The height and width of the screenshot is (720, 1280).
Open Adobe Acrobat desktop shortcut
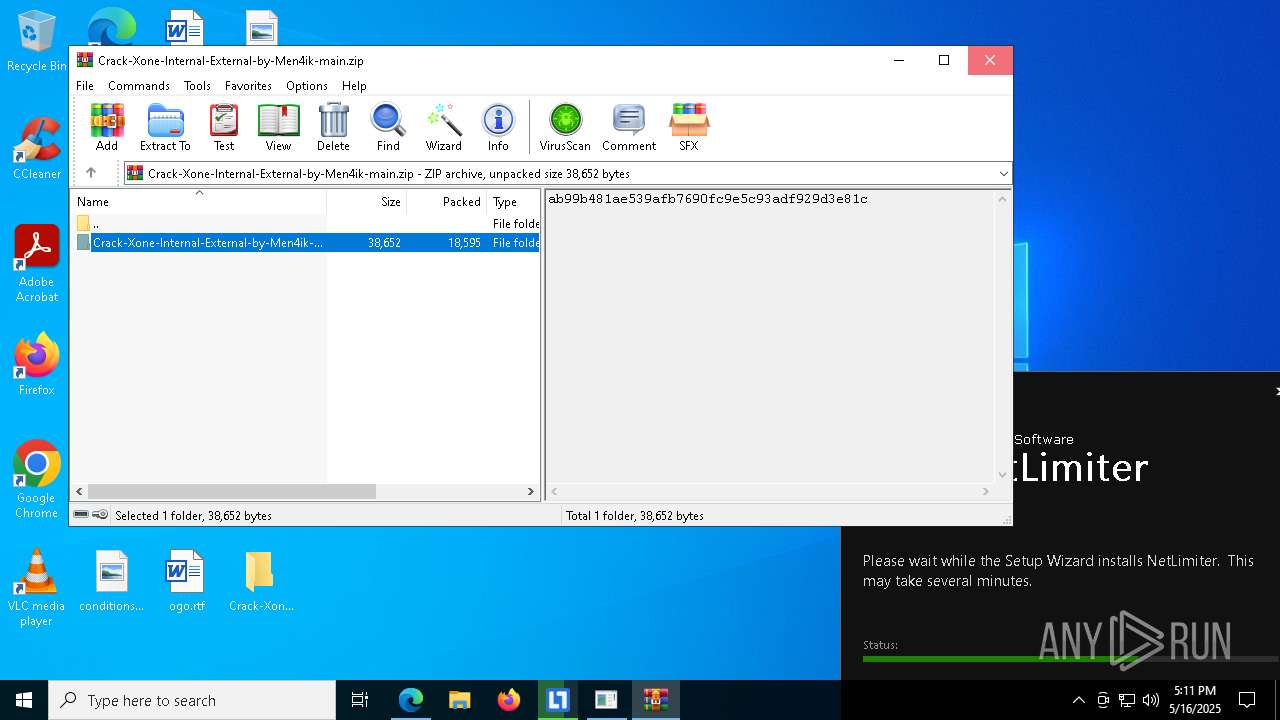37,263
